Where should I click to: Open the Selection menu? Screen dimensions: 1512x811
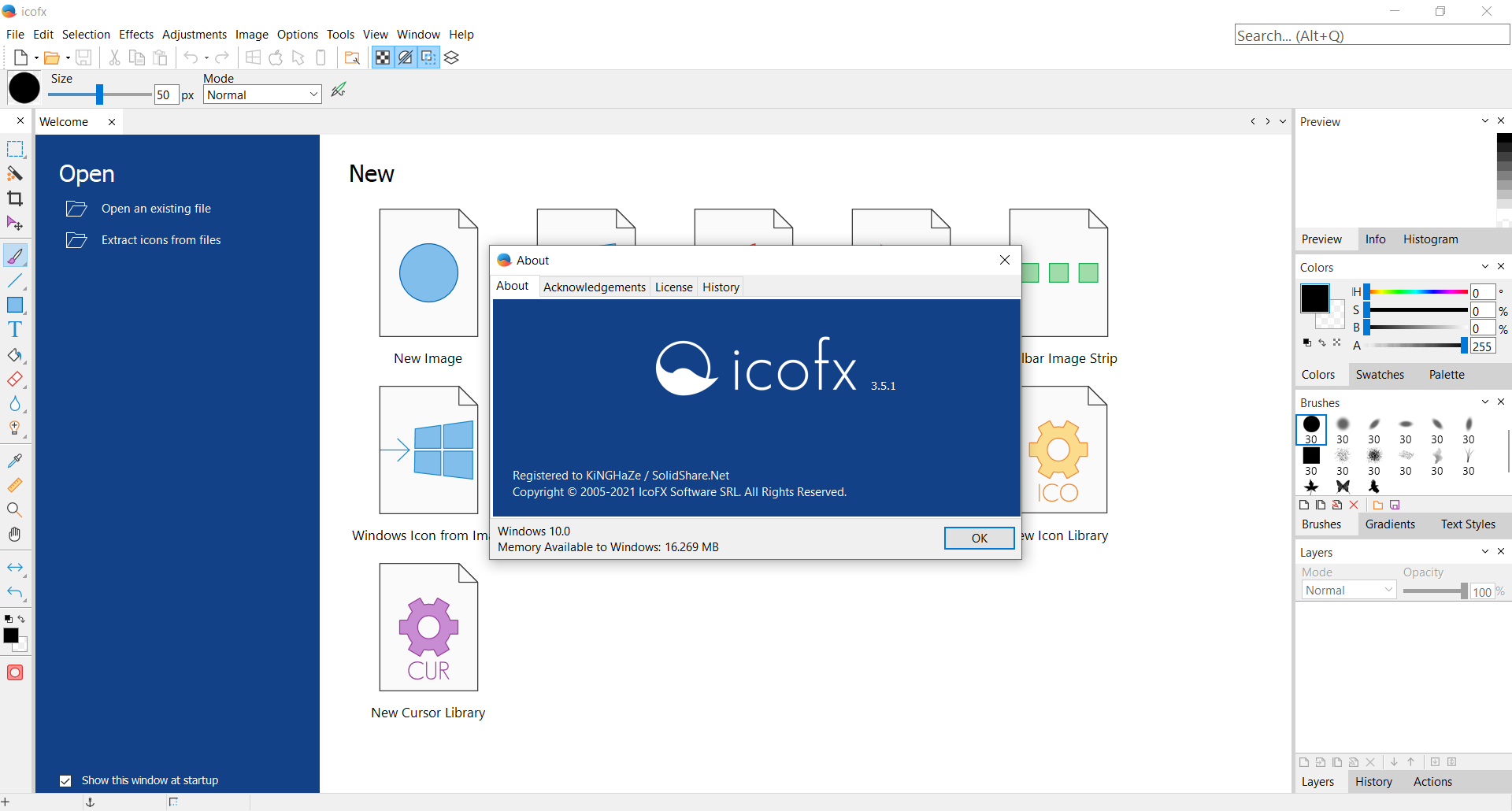pos(86,34)
